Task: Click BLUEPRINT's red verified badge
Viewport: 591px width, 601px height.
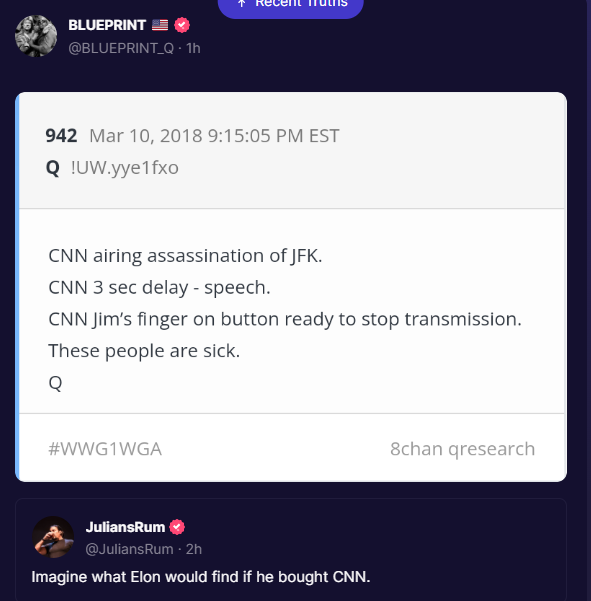Action: click(182, 25)
